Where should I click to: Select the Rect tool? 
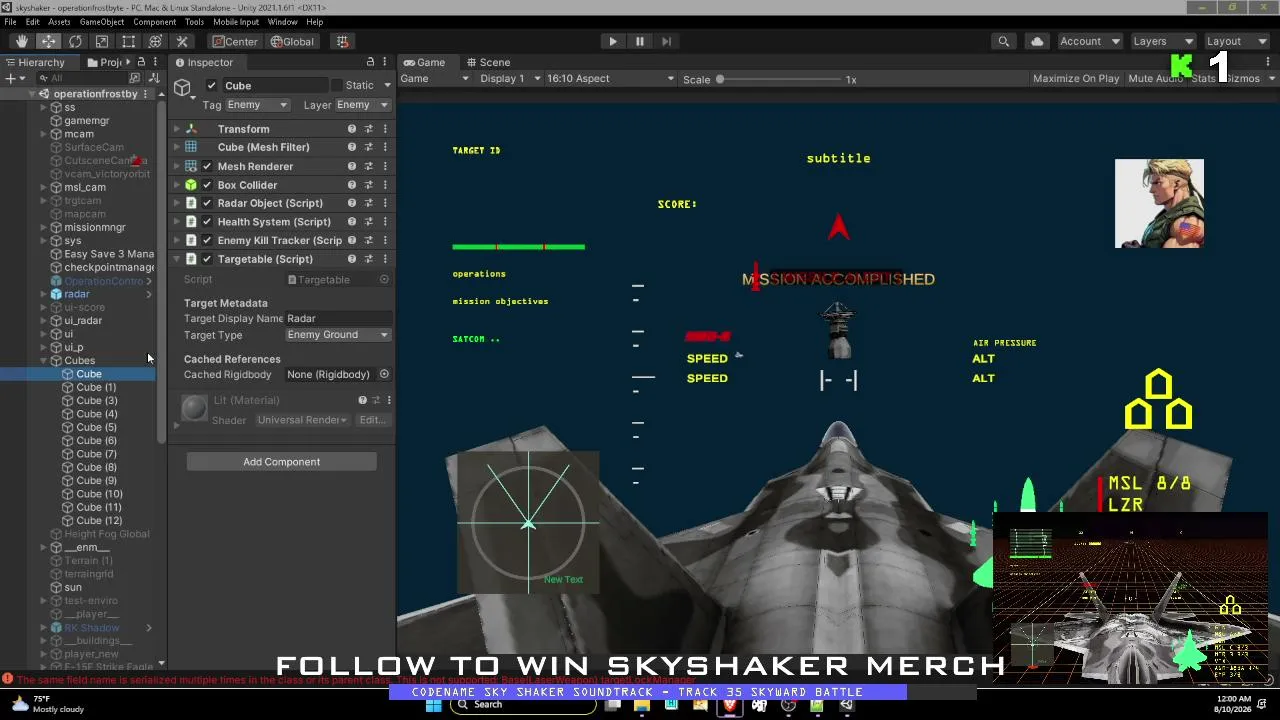click(x=129, y=41)
